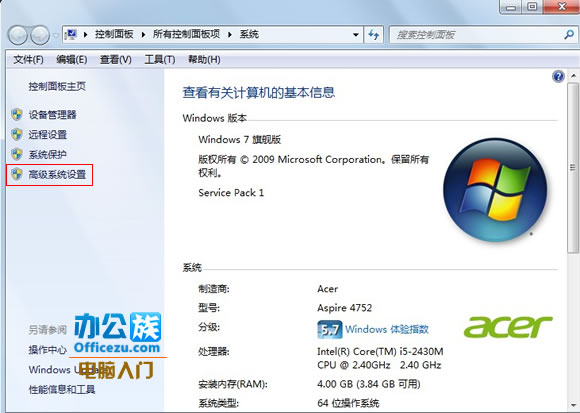
Task: Open Windows 体验指数 link
Action: click(387, 329)
